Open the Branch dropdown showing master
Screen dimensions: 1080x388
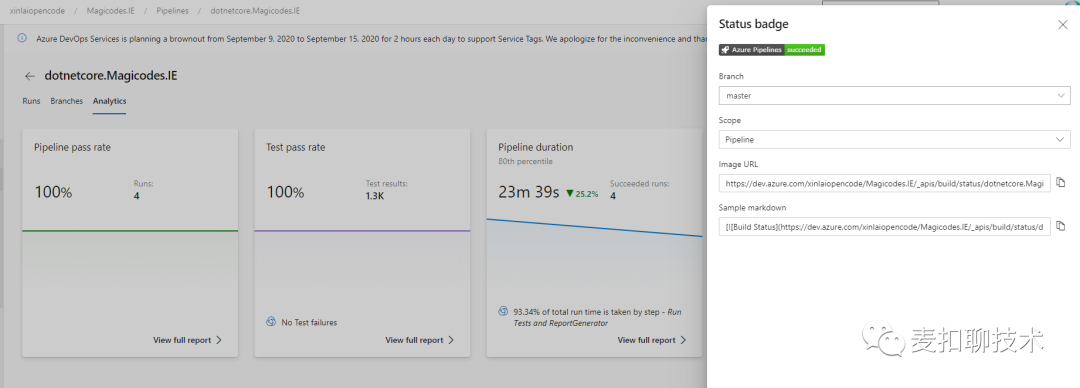894,96
